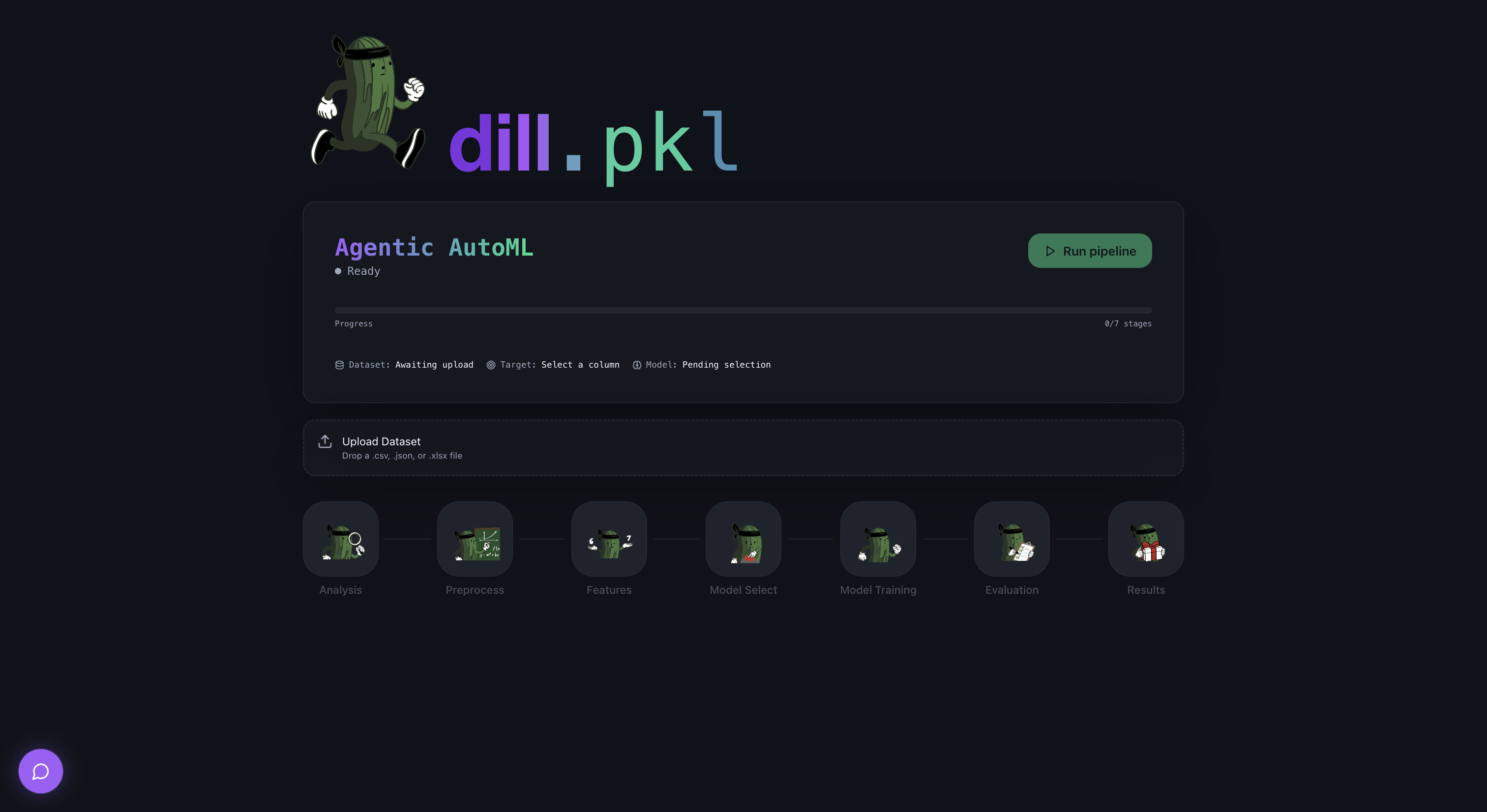Screen dimensions: 1487x812
Task: Click the Analysis stage pickle icon
Action: pos(341,539)
